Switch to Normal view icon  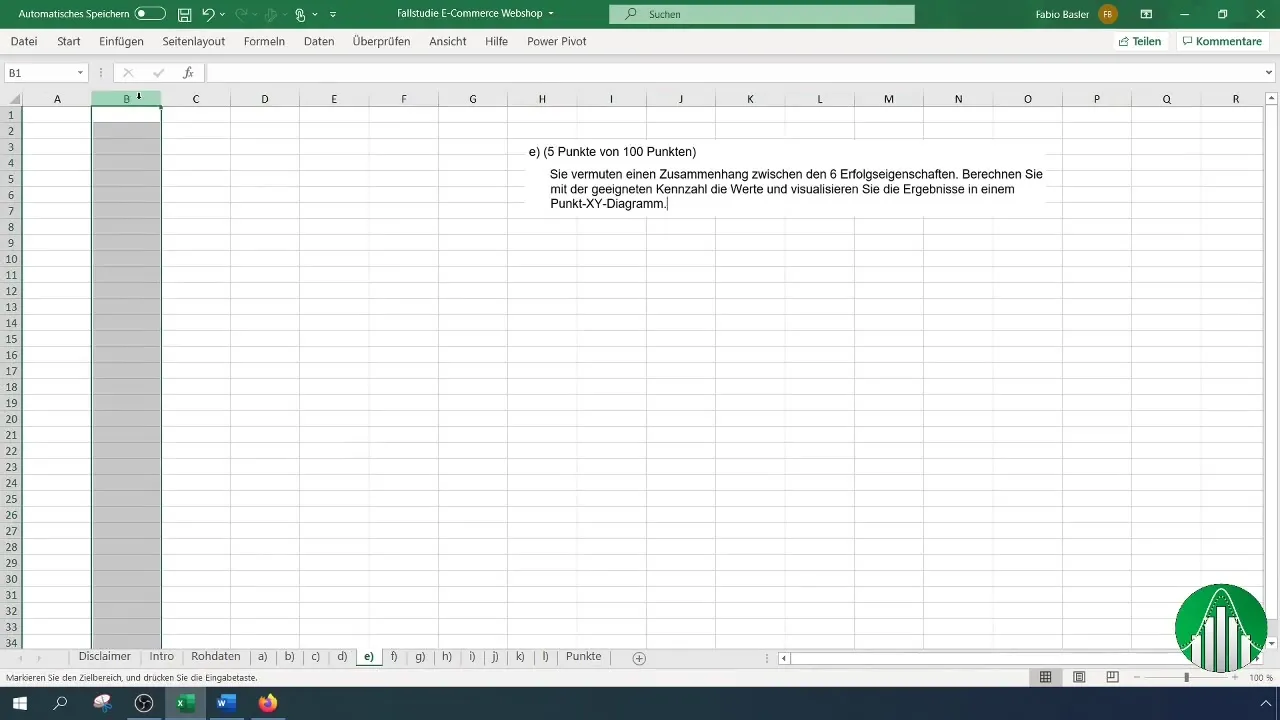[x=1045, y=677]
